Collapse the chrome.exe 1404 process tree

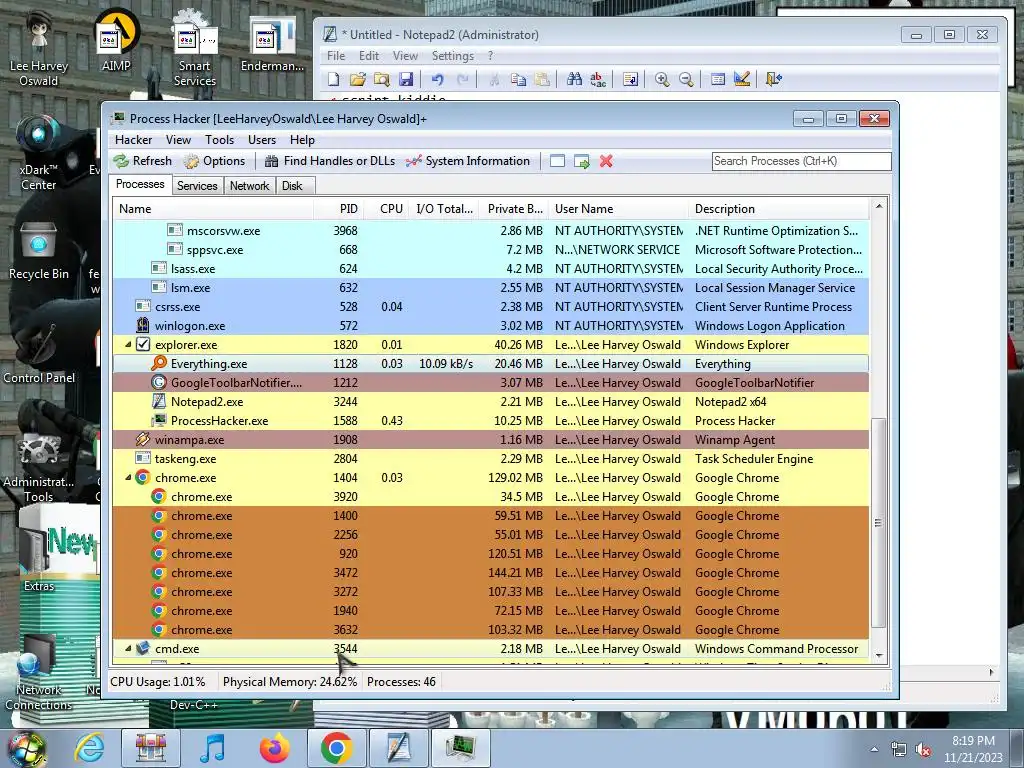[128, 478]
